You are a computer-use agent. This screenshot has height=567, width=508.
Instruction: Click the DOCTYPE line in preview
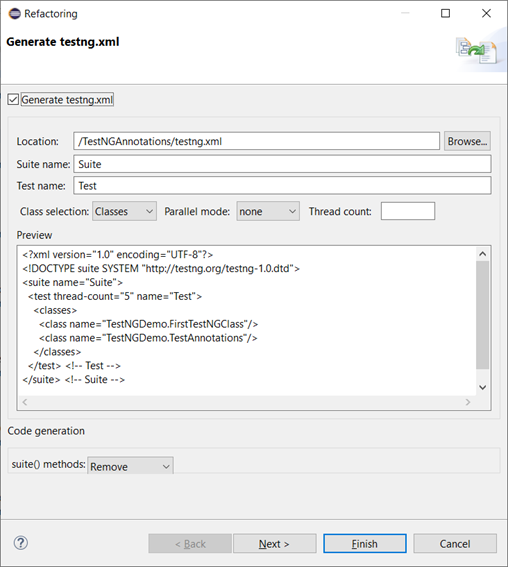pos(161,269)
